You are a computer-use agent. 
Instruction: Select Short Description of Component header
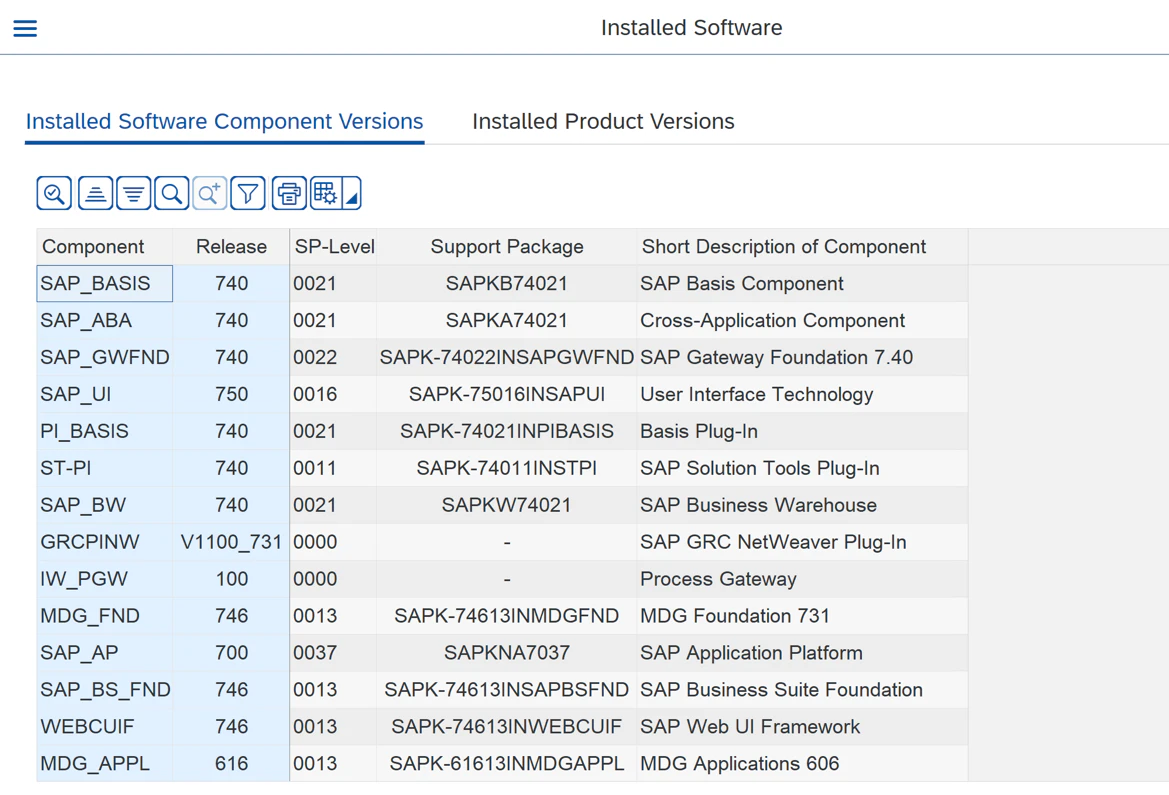click(x=802, y=247)
